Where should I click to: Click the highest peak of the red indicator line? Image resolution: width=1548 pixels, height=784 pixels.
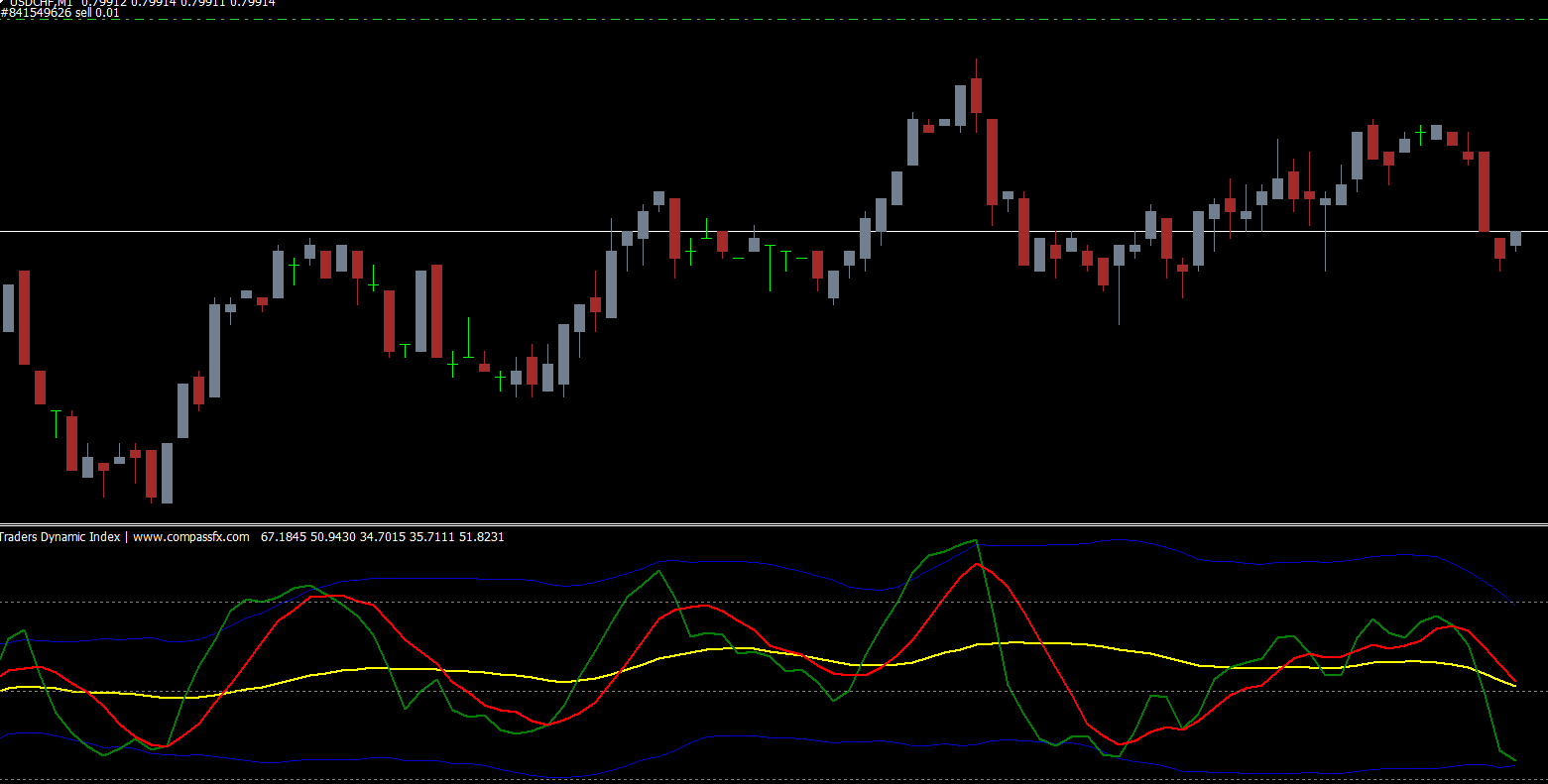point(978,564)
